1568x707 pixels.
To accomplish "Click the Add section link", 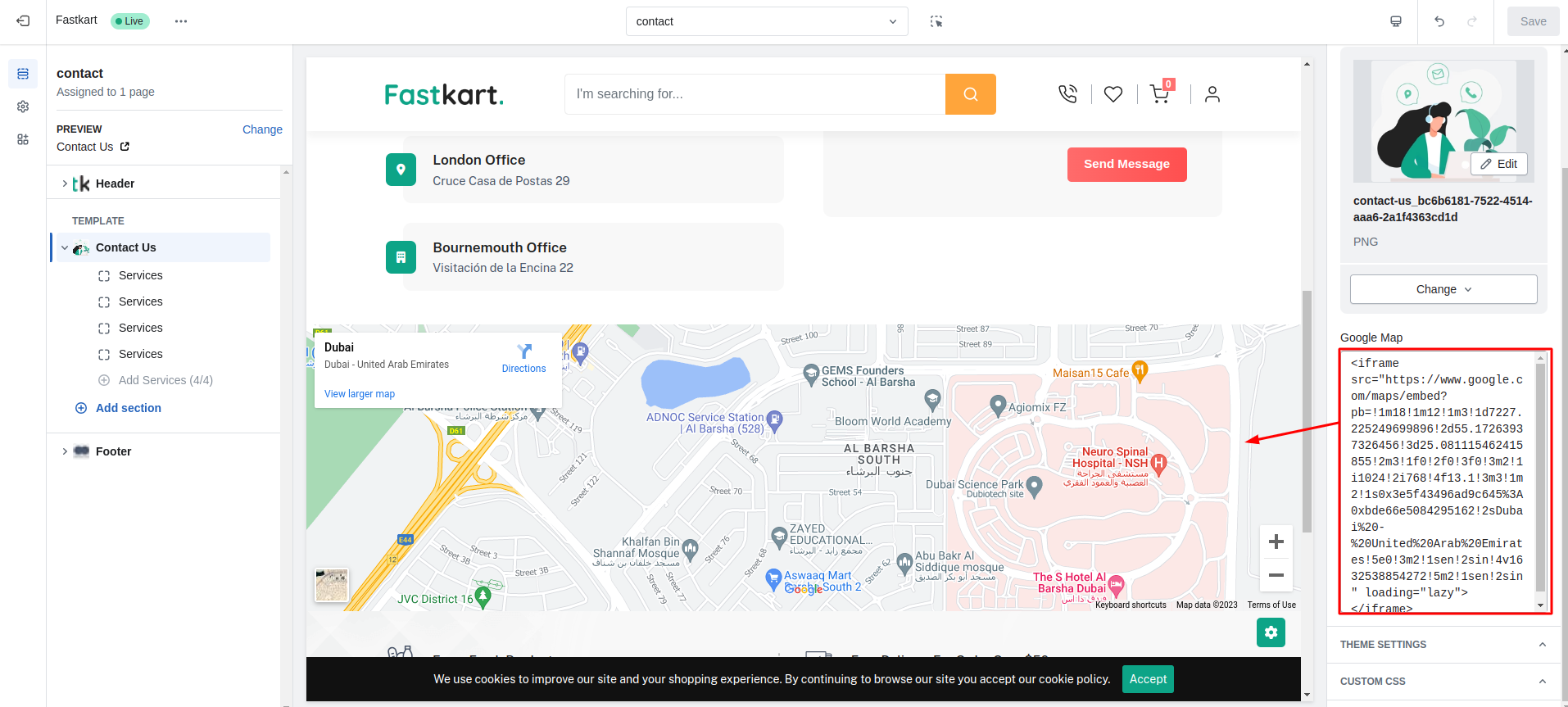I will coord(128,408).
